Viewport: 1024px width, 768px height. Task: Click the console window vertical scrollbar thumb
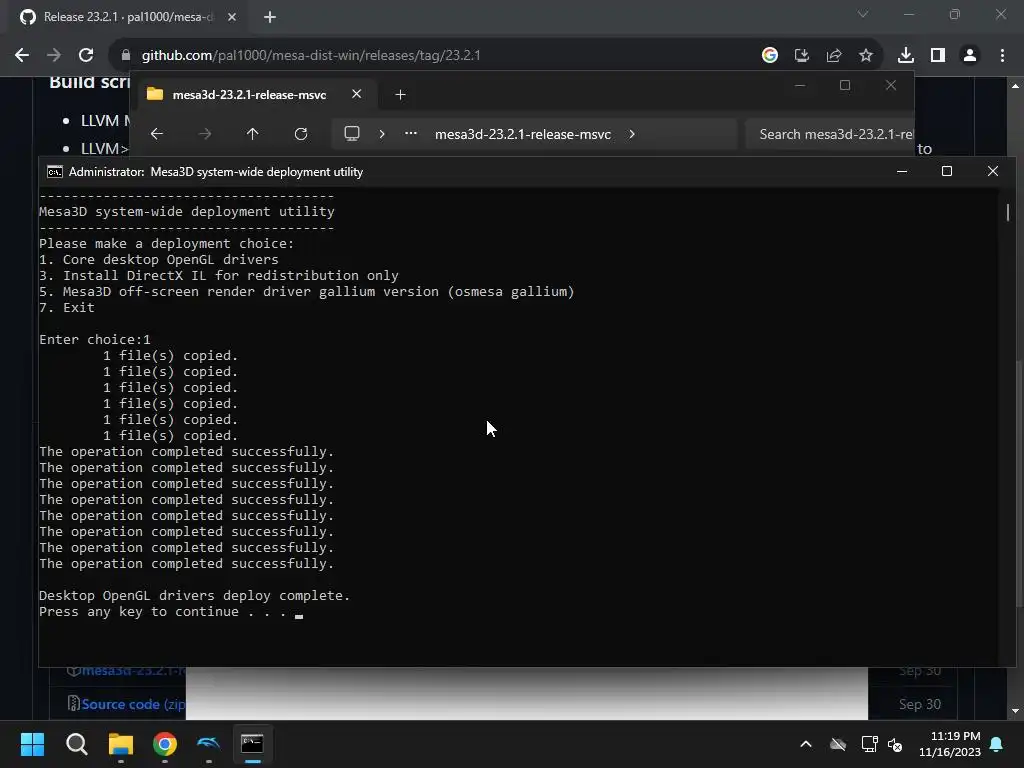pos(1008,212)
